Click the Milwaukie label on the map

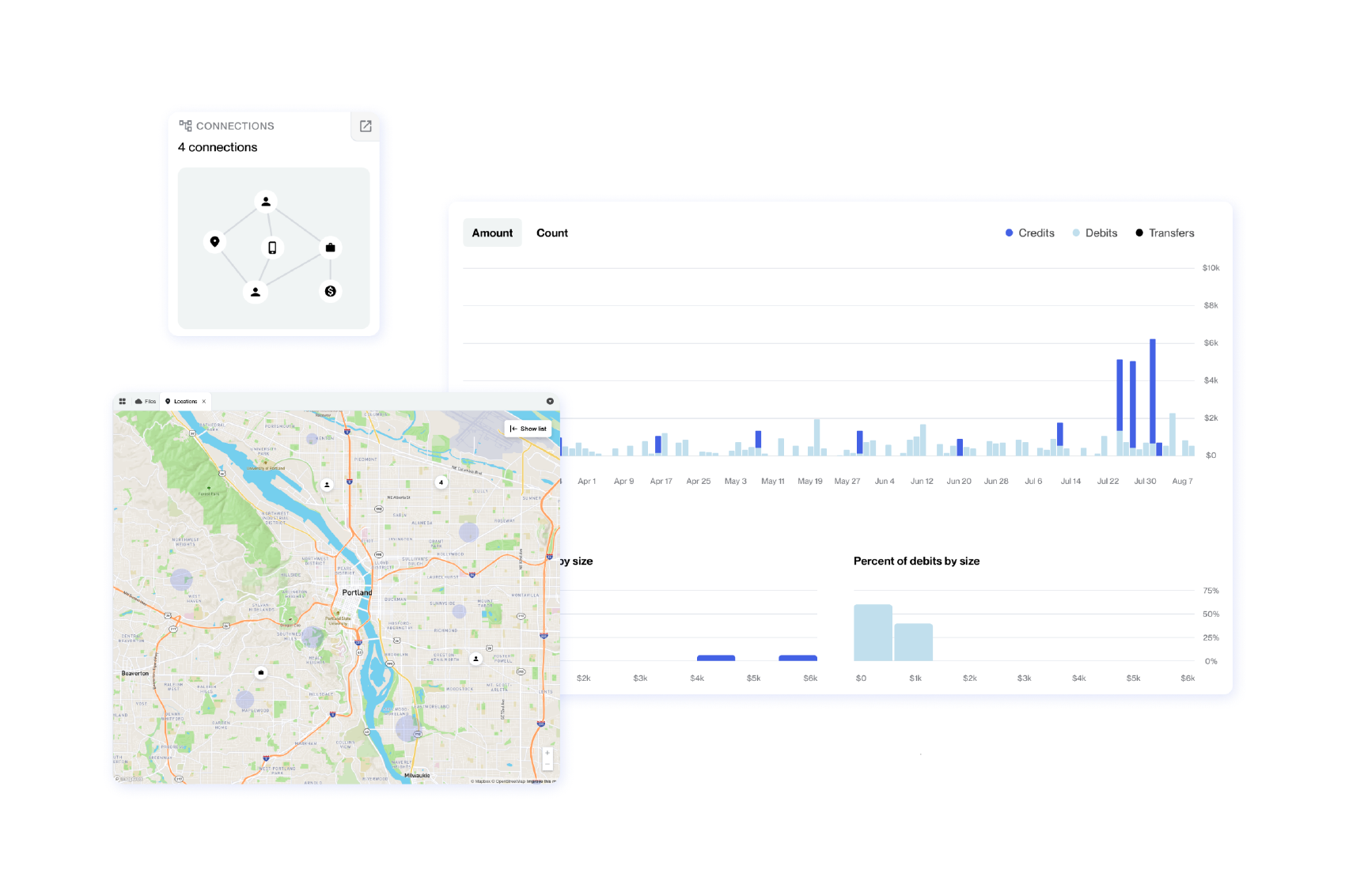417,775
